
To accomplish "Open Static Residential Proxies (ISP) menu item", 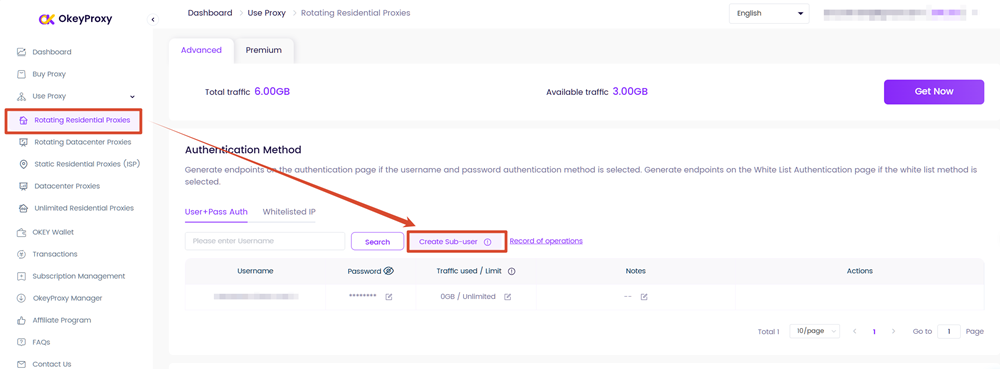I will point(87,164).
